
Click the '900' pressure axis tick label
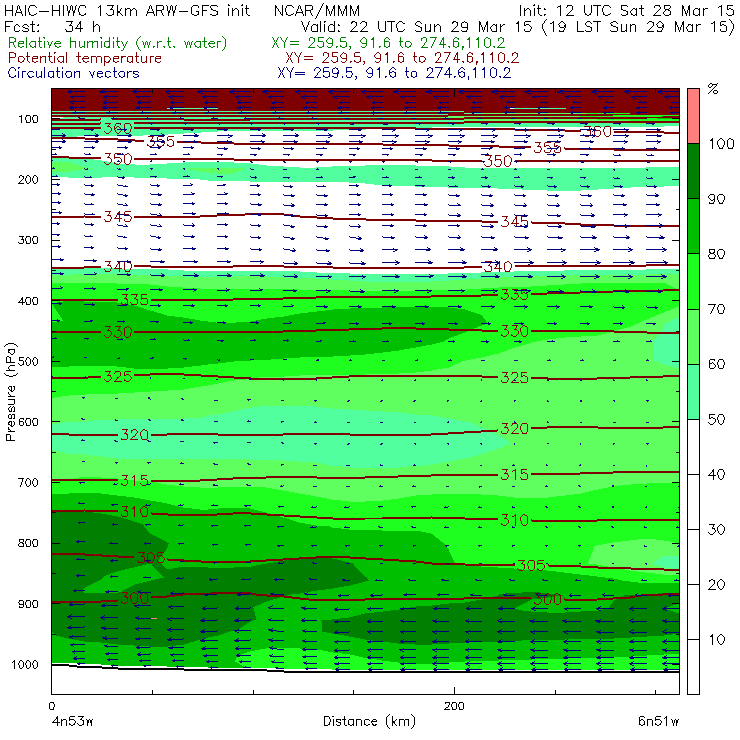[28, 604]
